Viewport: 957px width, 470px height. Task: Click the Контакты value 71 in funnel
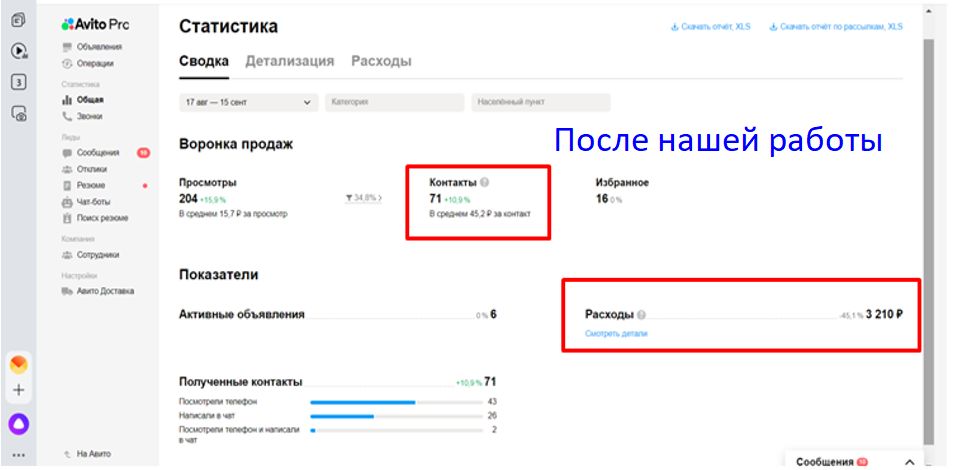[435, 198]
